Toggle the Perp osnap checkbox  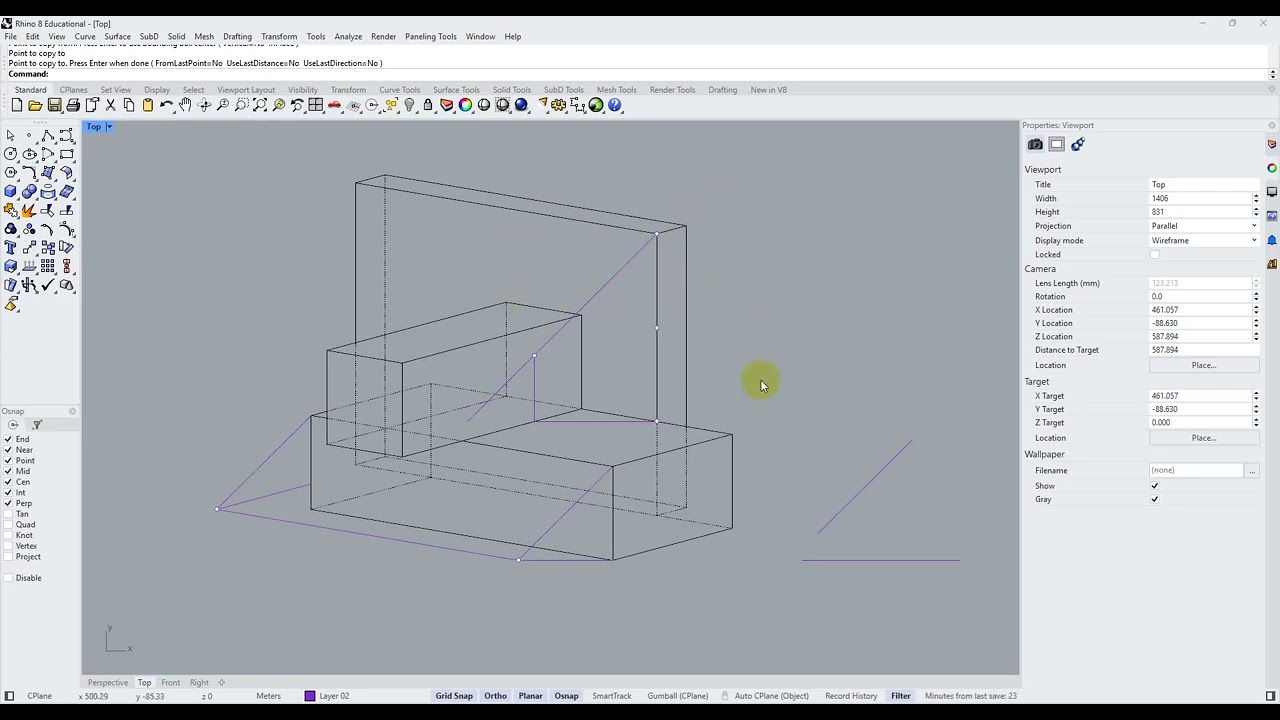click(9, 503)
